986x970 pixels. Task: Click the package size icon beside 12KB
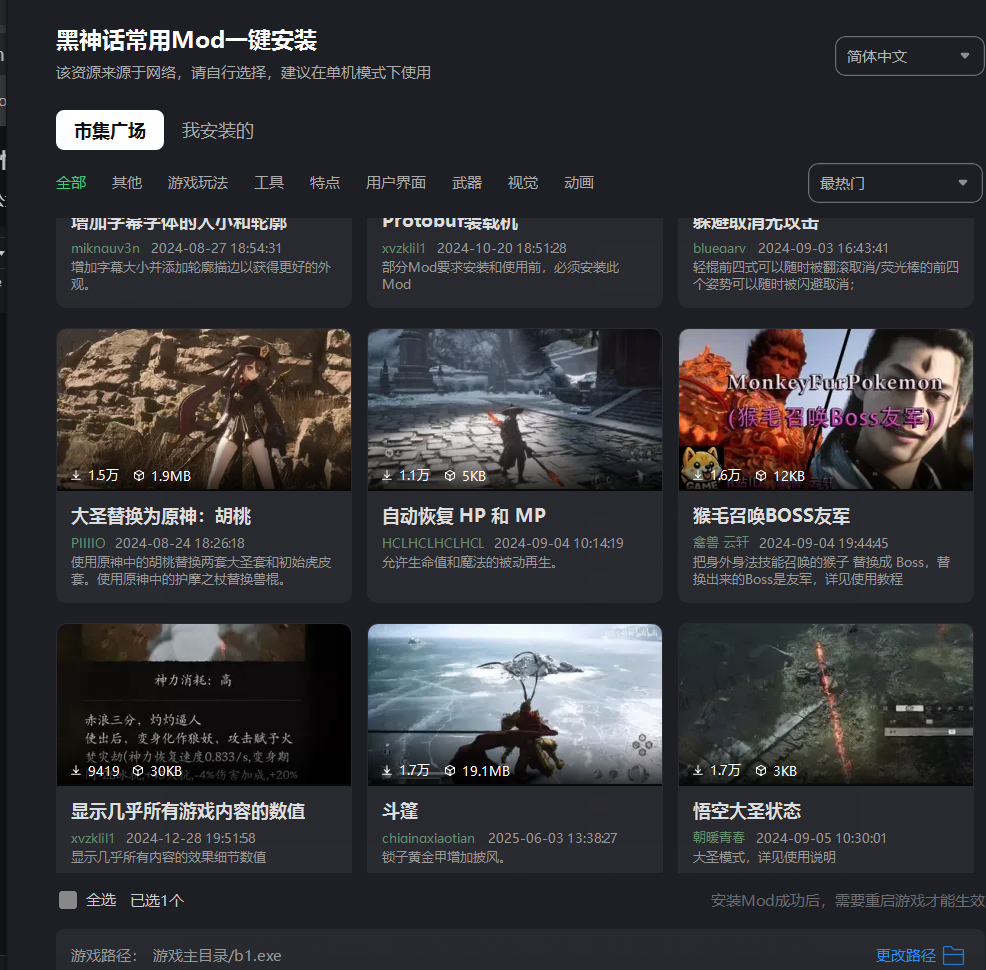coord(761,476)
